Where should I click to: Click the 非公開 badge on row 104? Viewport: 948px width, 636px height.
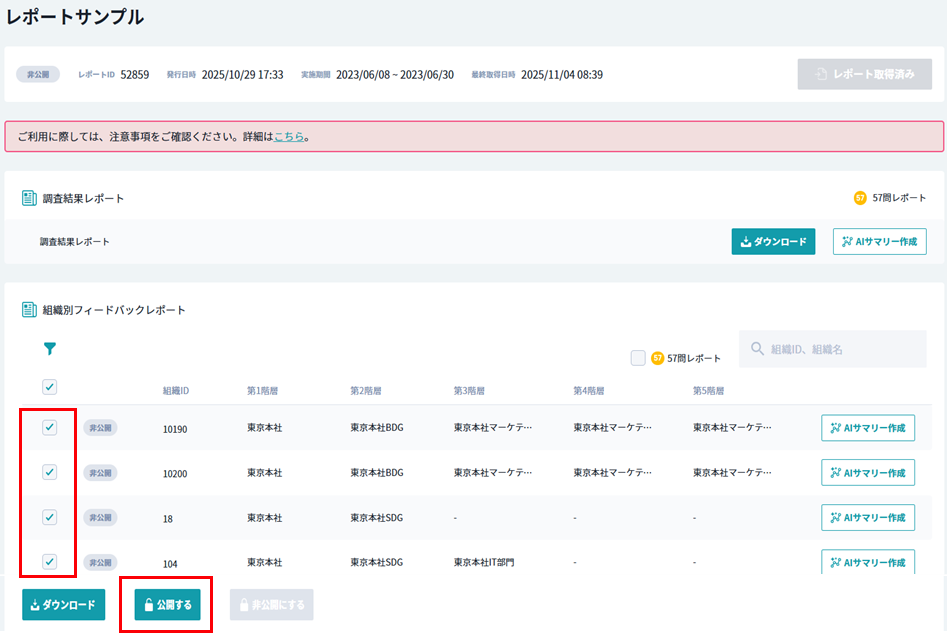(100, 562)
